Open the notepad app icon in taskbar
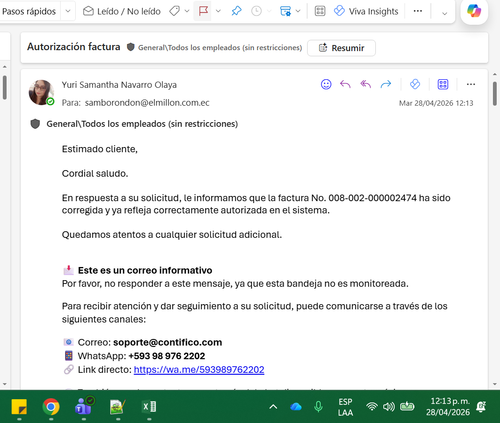Image resolution: width=500 pixels, height=423 pixels. coord(117,407)
